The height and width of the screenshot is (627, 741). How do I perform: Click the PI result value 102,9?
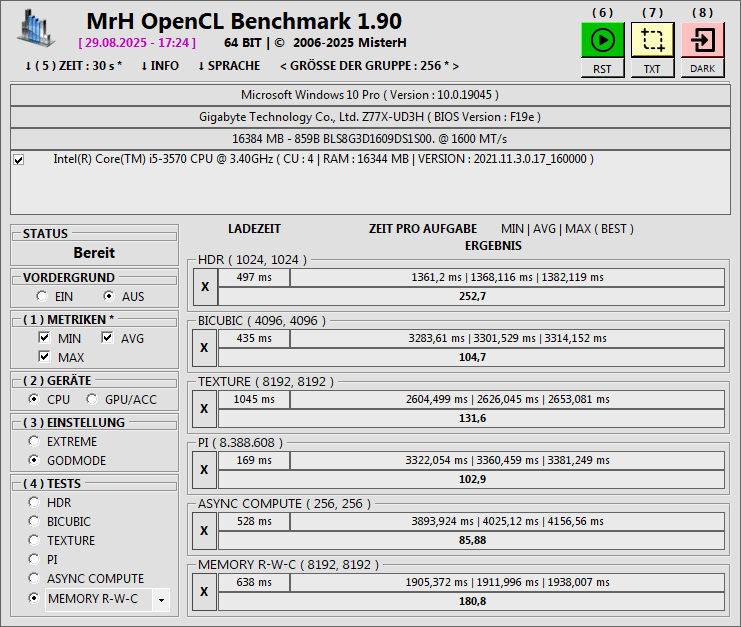[472, 479]
